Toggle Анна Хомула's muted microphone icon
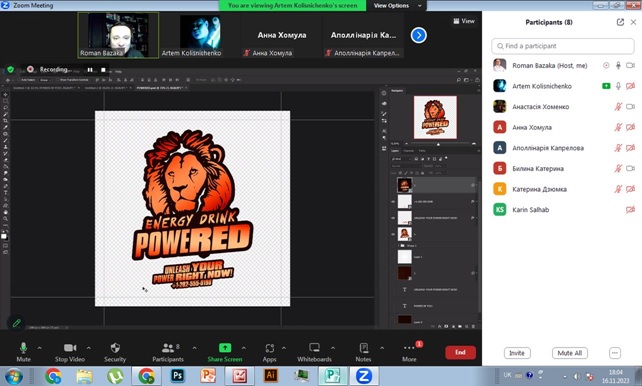Image resolution: width=642 pixels, height=386 pixels. pyautogui.click(x=618, y=127)
